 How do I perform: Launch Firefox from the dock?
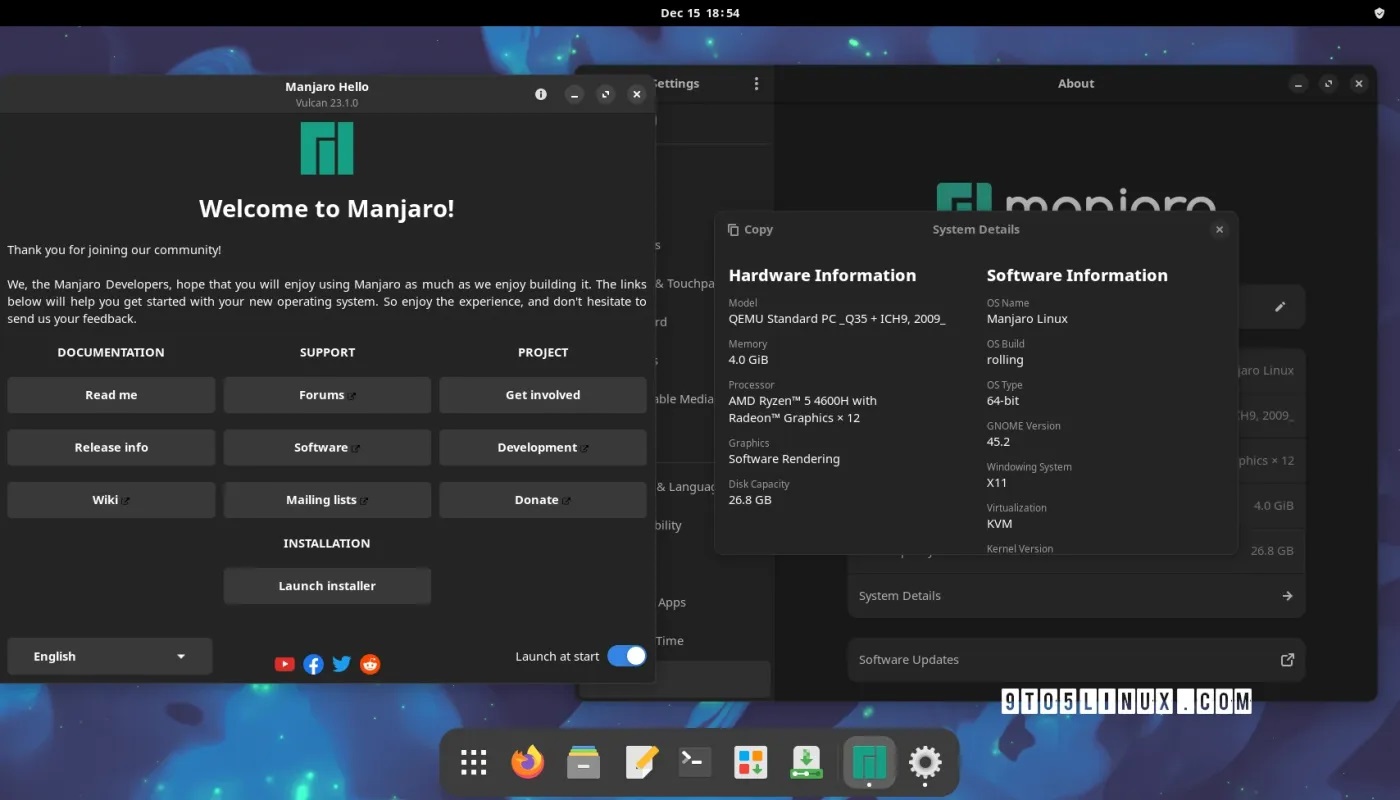click(528, 763)
